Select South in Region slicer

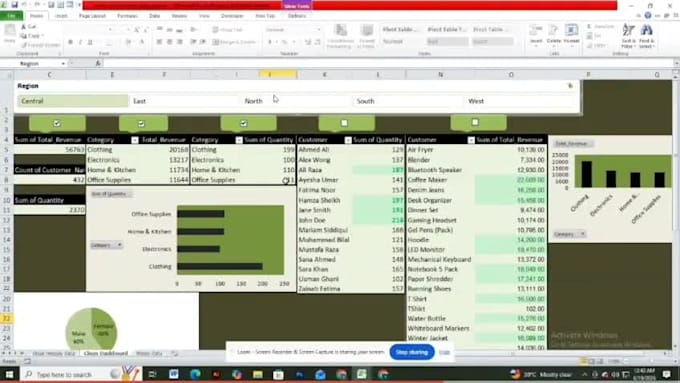pyautogui.click(x=408, y=101)
